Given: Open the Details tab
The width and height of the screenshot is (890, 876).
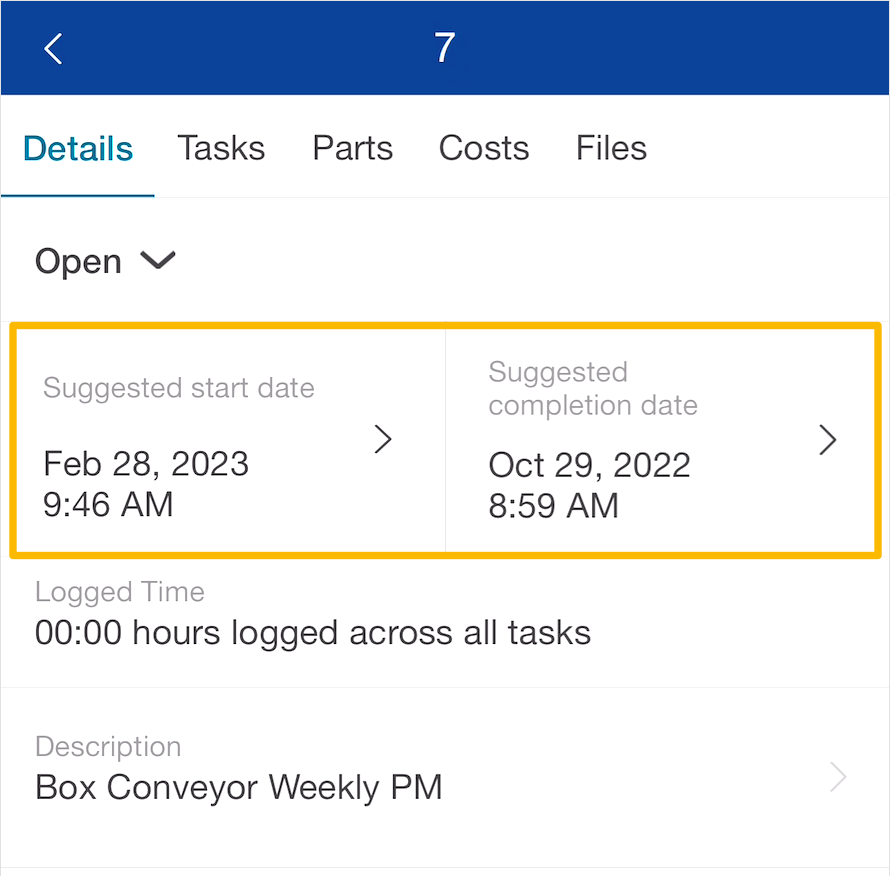Looking at the screenshot, I should pos(78,149).
